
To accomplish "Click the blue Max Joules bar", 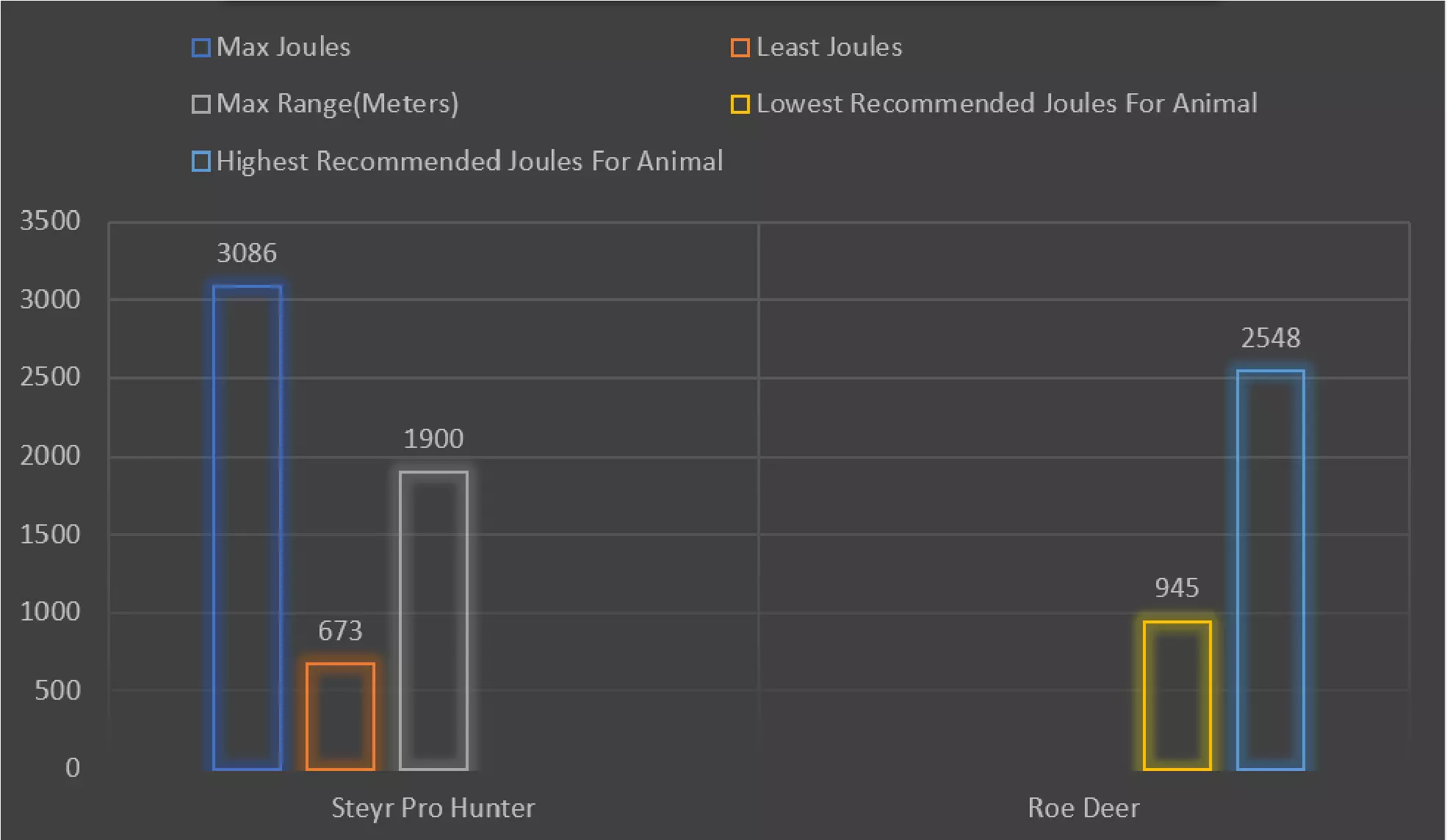I will point(247,527).
